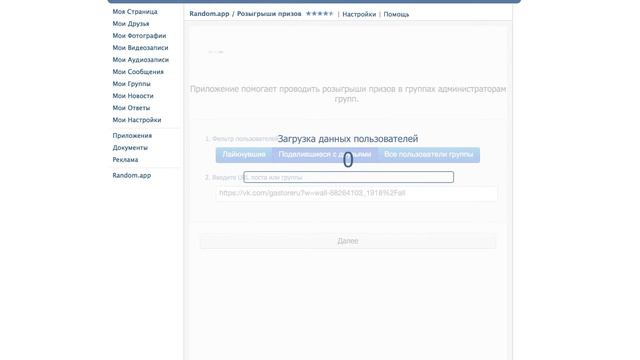Select Все пользователи группы filter
Image resolution: width=640 pixels, height=360 pixels.
tap(429, 155)
